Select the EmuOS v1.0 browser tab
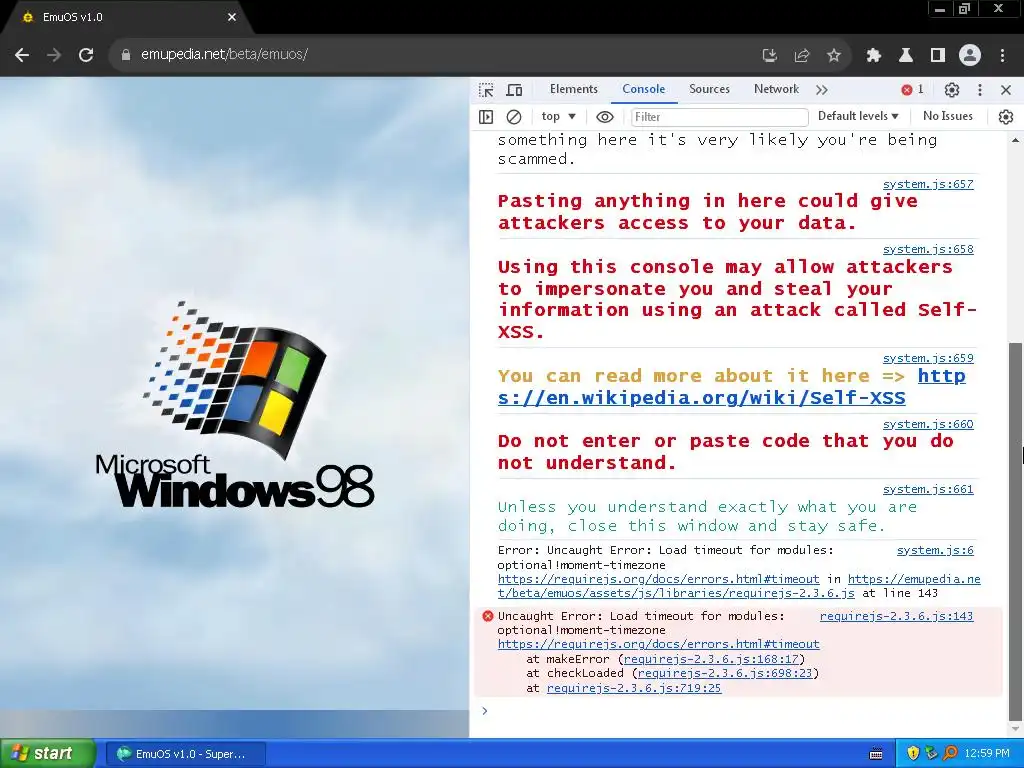 click(127, 18)
